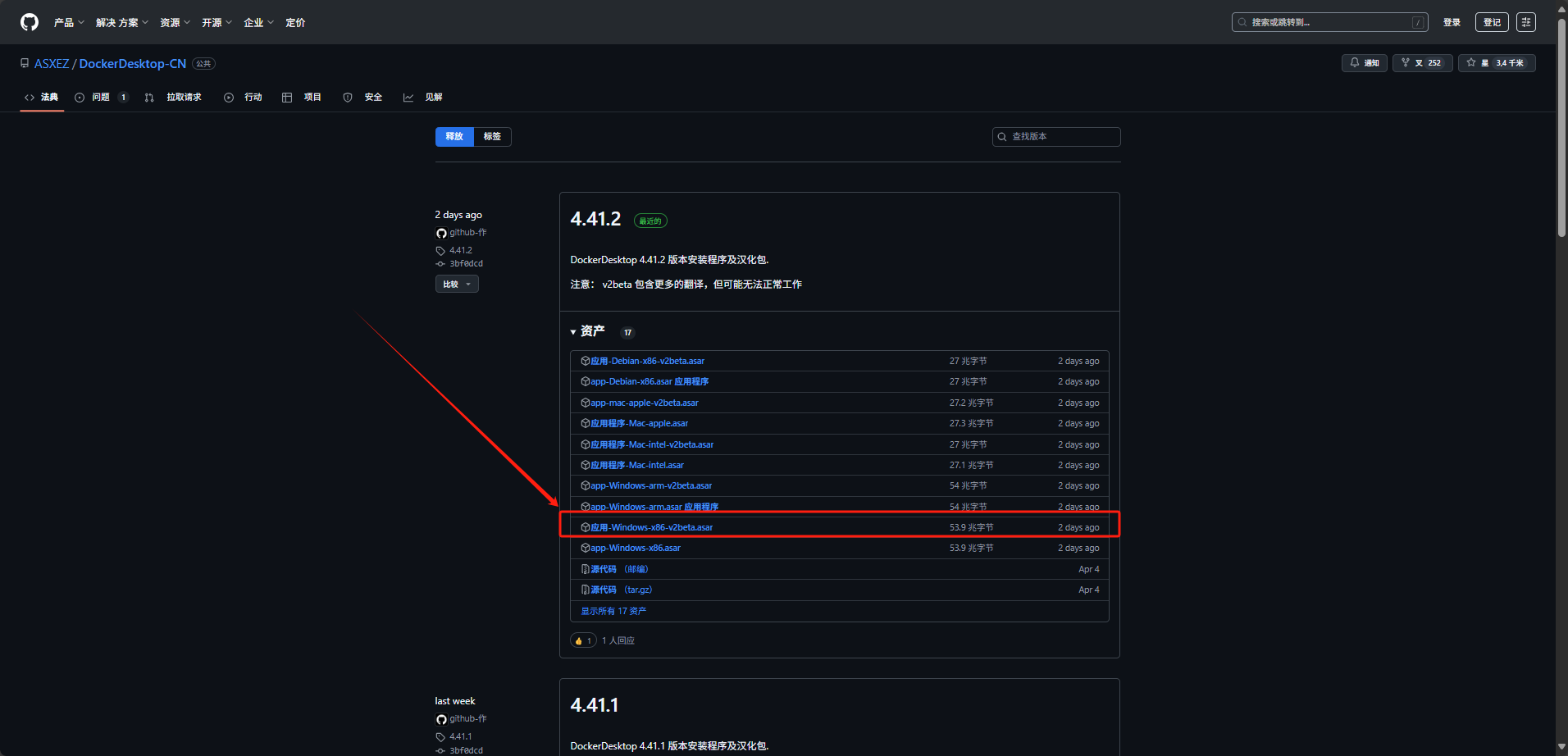The height and width of the screenshot is (756, 1568).
Task: Select the 标签 tags toggle button
Action: pyautogui.click(x=492, y=136)
